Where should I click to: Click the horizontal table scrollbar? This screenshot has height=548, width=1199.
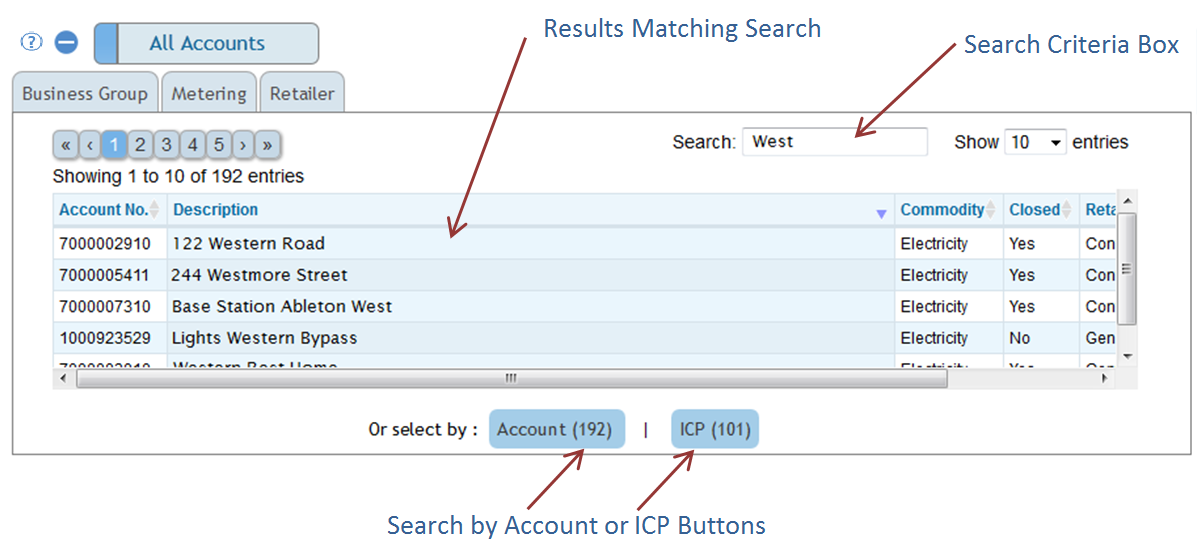point(510,379)
